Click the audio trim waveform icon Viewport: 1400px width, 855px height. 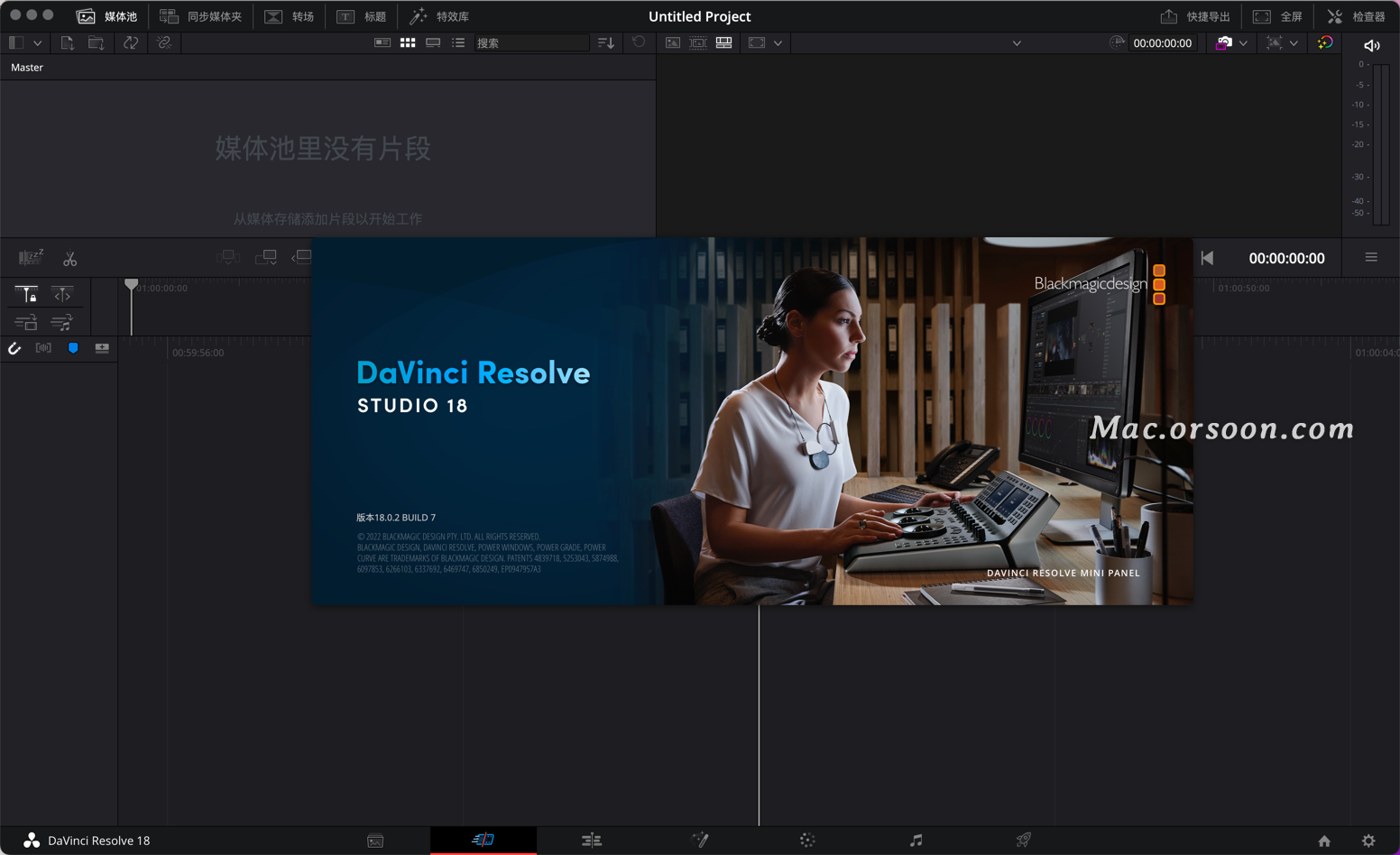tap(43, 348)
